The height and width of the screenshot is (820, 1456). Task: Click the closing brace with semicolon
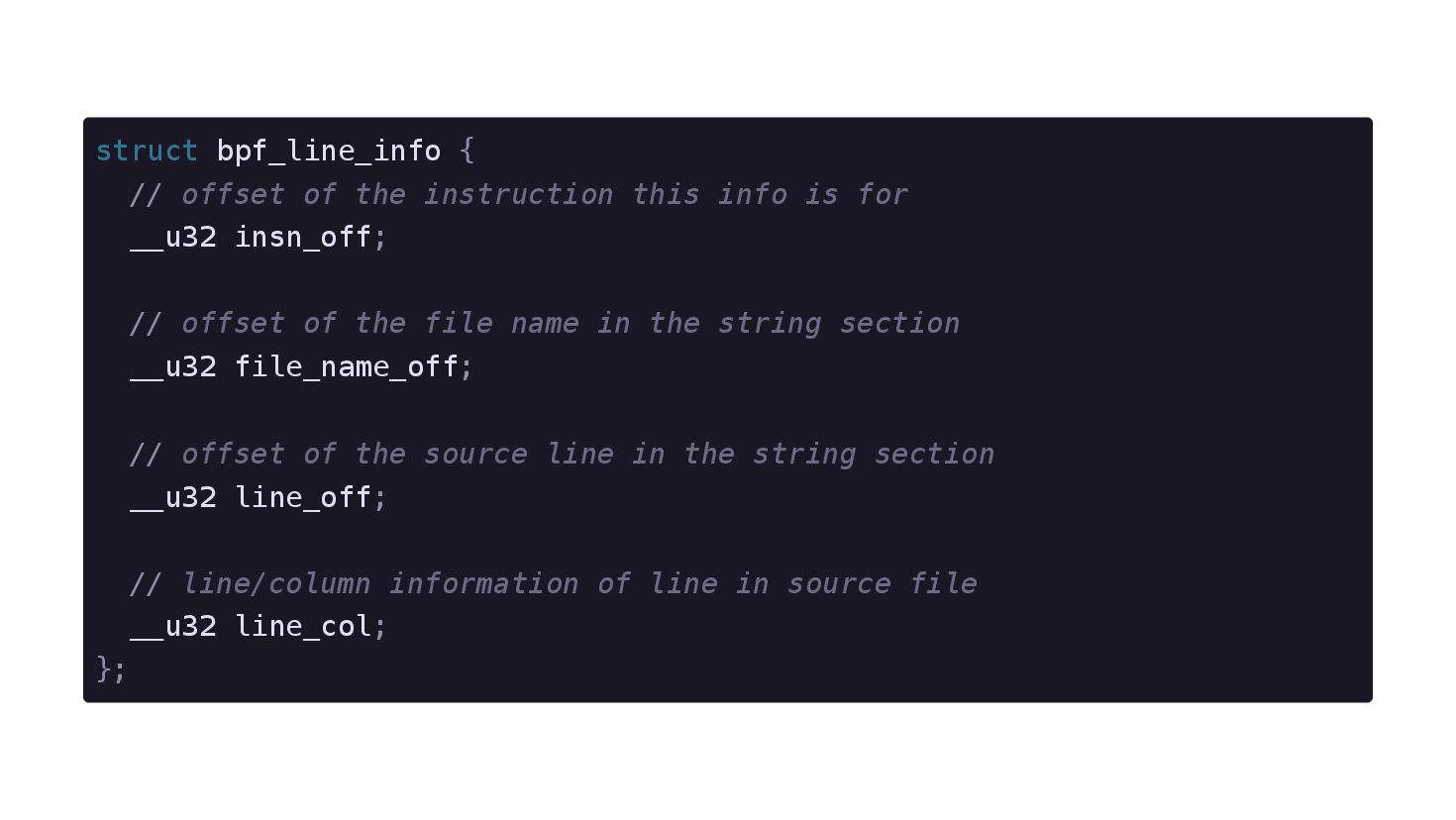pos(111,669)
